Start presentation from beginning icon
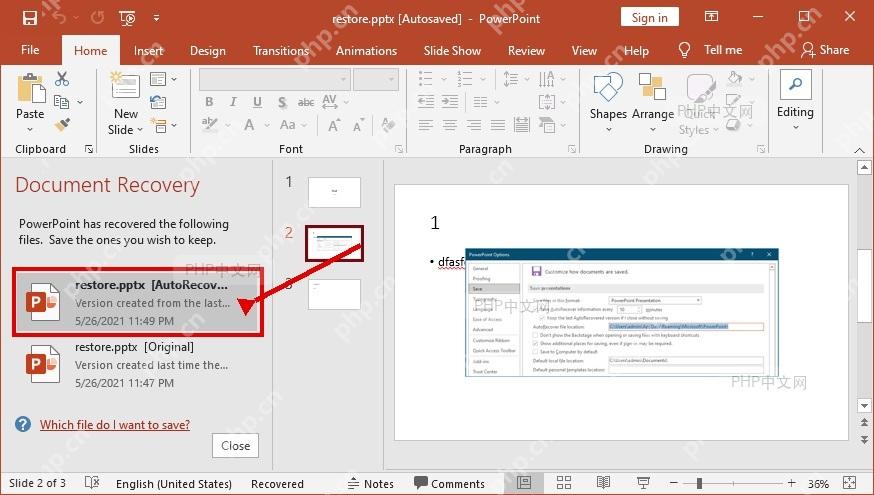 click(x=128, y=18)
